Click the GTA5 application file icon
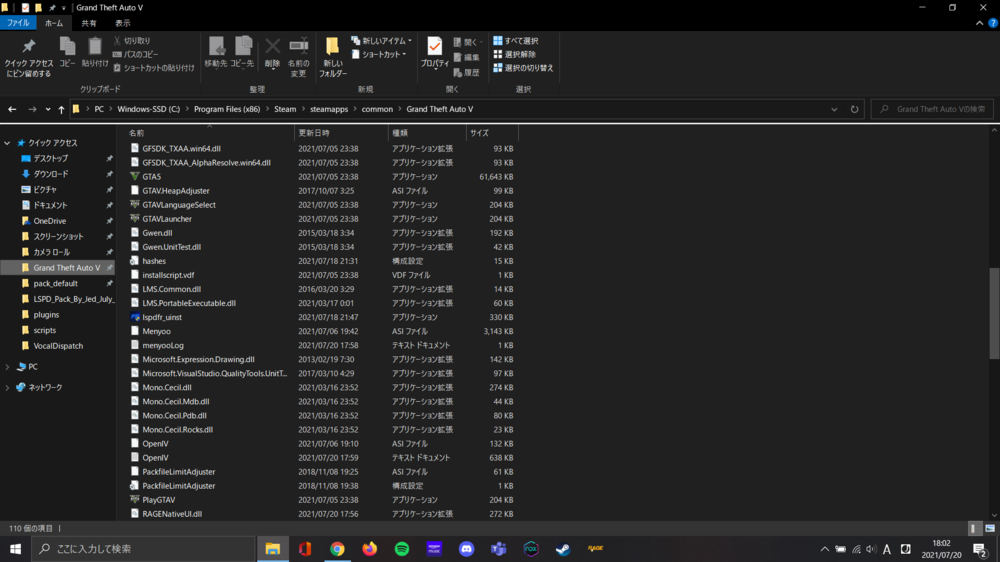The height and width of the screenshot is (562, 1000). (x=135, y=177)
